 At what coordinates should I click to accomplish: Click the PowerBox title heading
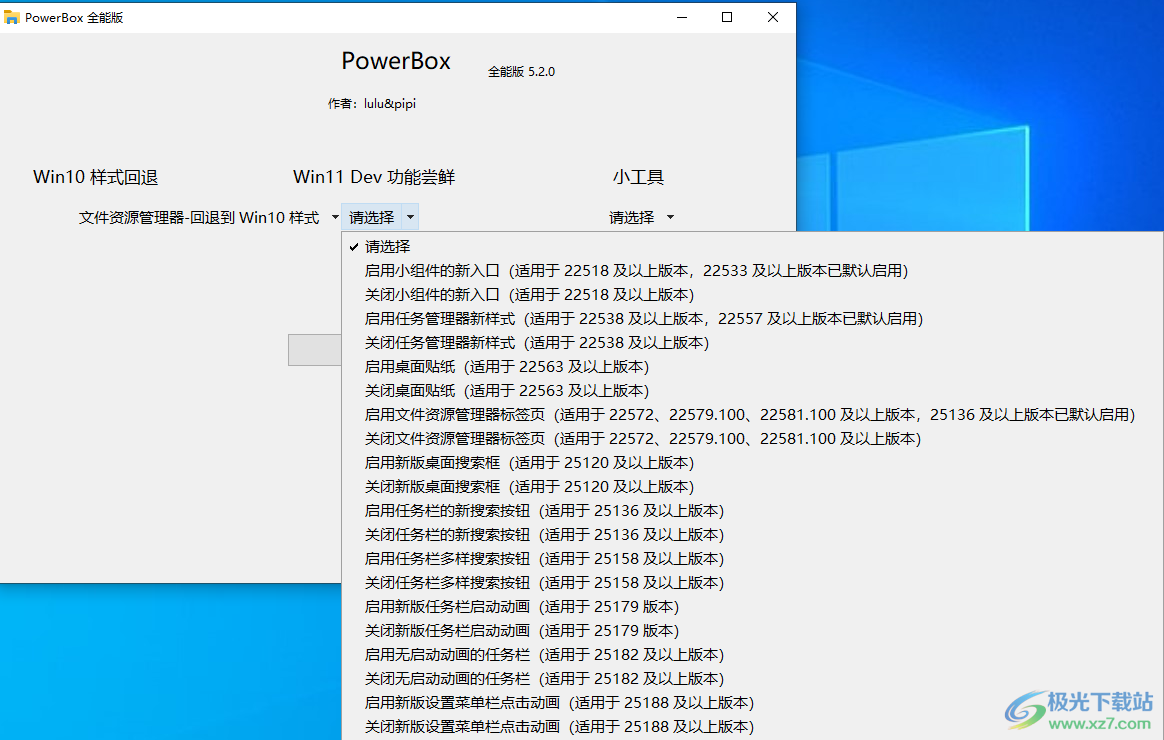click(396, 61)
